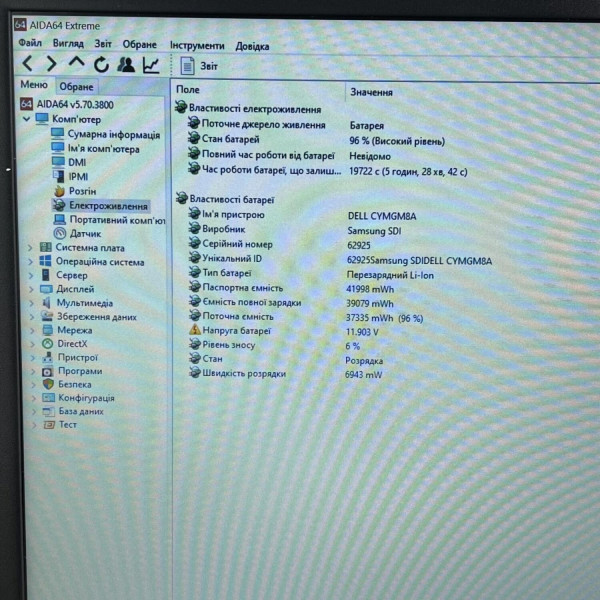Viewport: 600px width, 600px height.
Task: Select the Властивості електроживлення group row
Action: pyautogui.click(x=248, y=109)
